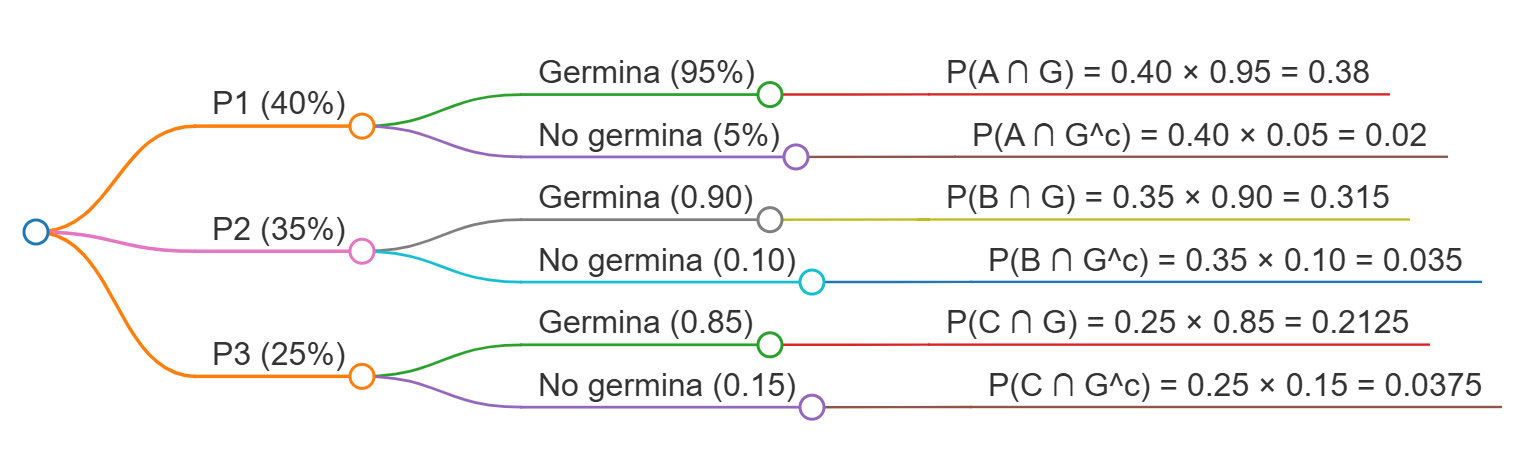This screenshot has height=460, width=1522.
Task: Select the P3 (25%) branch label
Action: click(279, 354)
